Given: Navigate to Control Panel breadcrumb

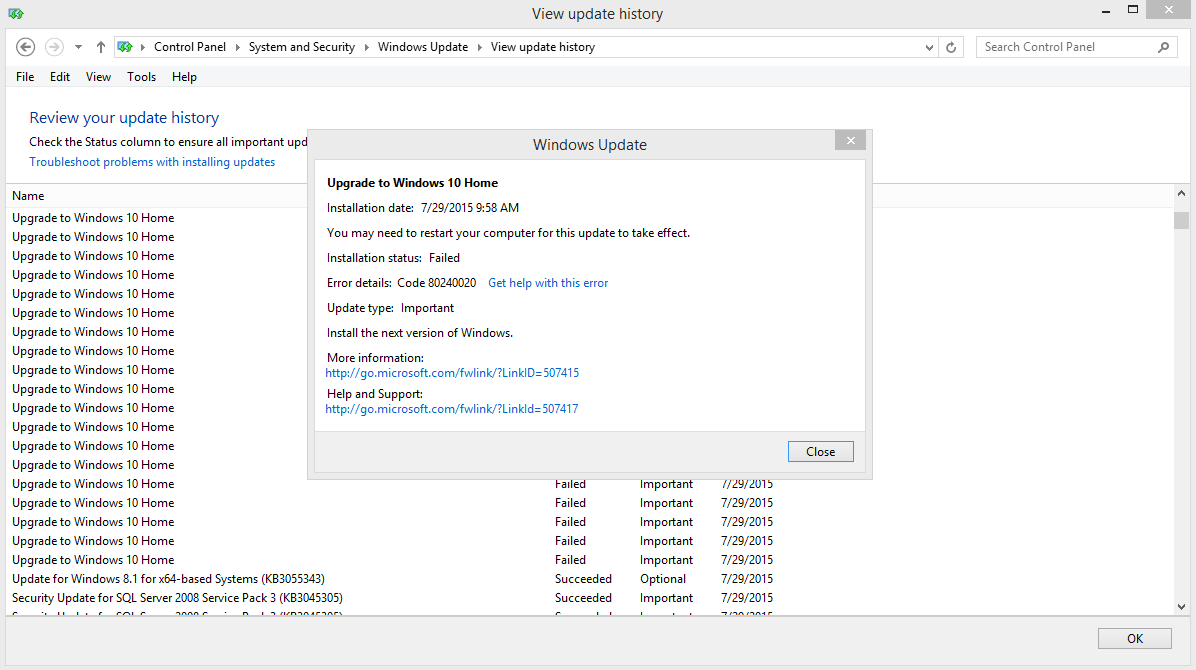Looking at the screenshot, I should pos(190,47).
